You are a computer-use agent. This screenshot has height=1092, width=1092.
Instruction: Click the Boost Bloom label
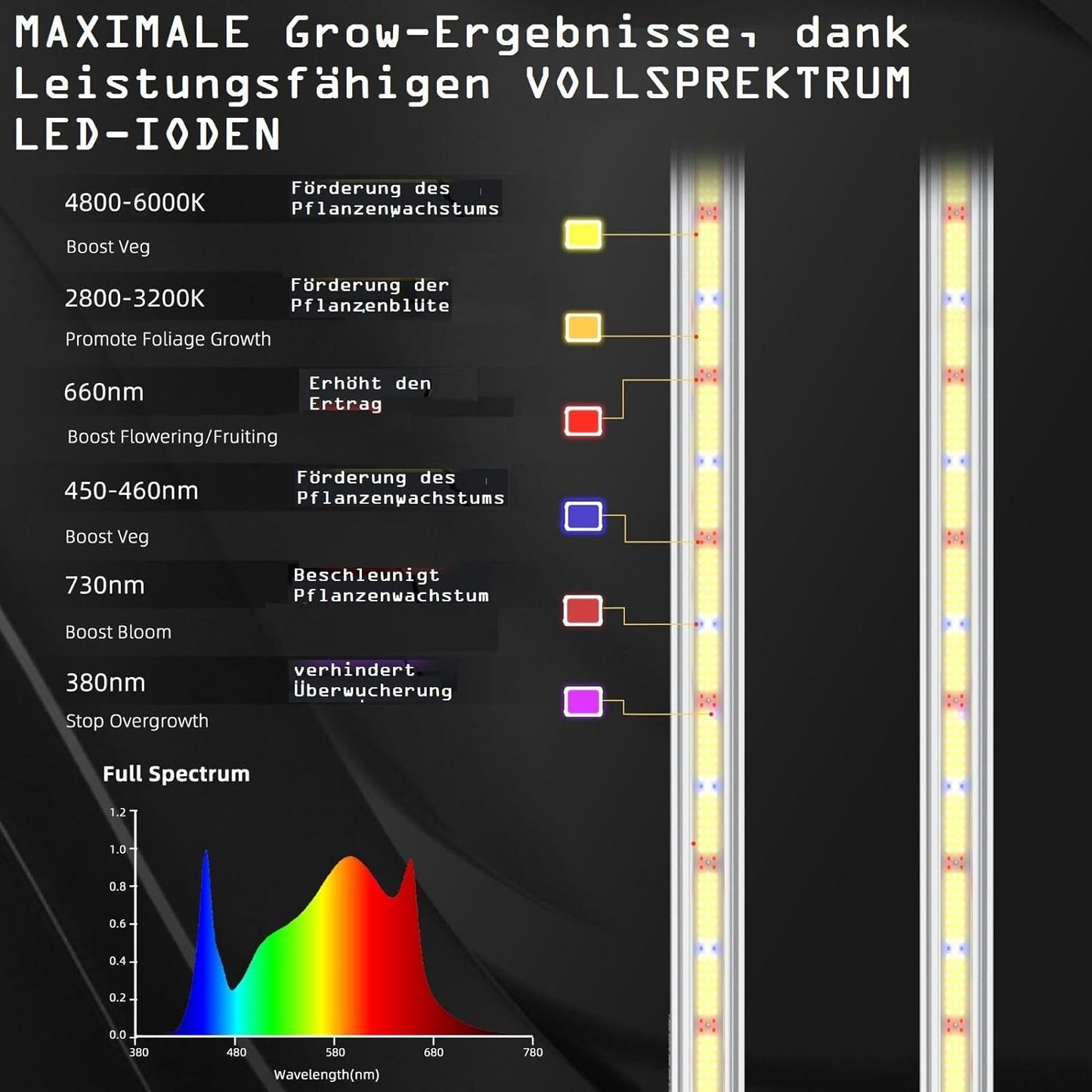(117, 632)
